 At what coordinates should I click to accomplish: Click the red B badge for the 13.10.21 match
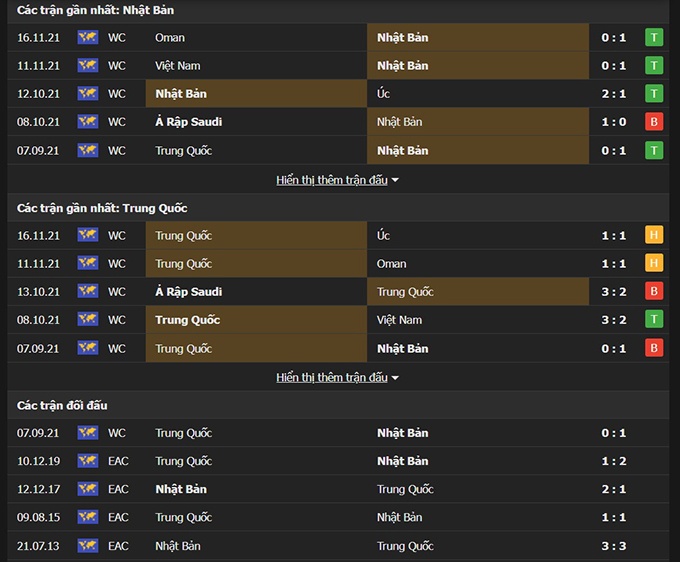[654, 292]
